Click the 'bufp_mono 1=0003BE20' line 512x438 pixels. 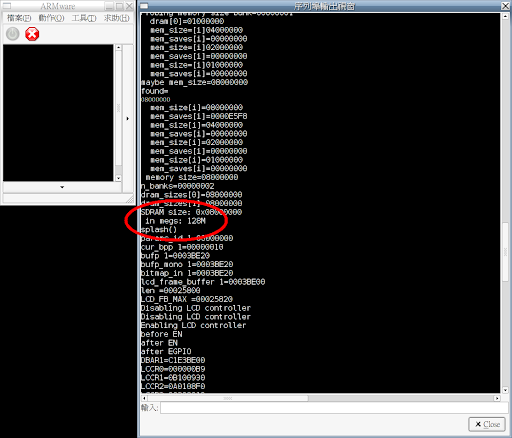pyautogui.click(x=187, y=264)
